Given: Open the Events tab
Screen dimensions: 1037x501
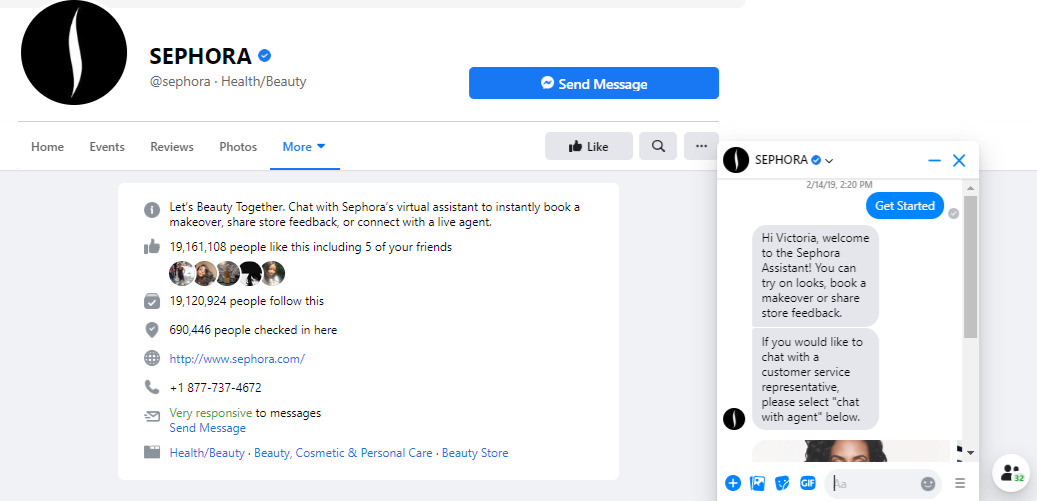Looking at the screenshot, I should pyautogui.click(x=107, y=147).
